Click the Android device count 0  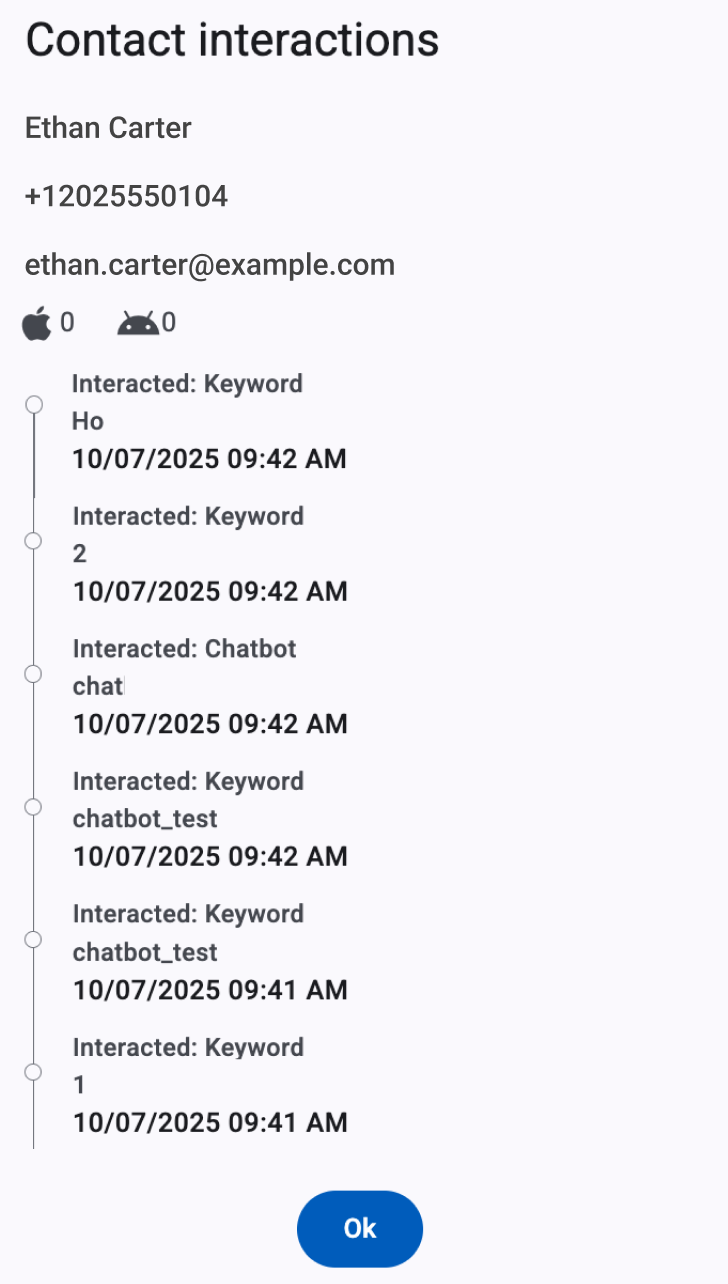[169, 323]
